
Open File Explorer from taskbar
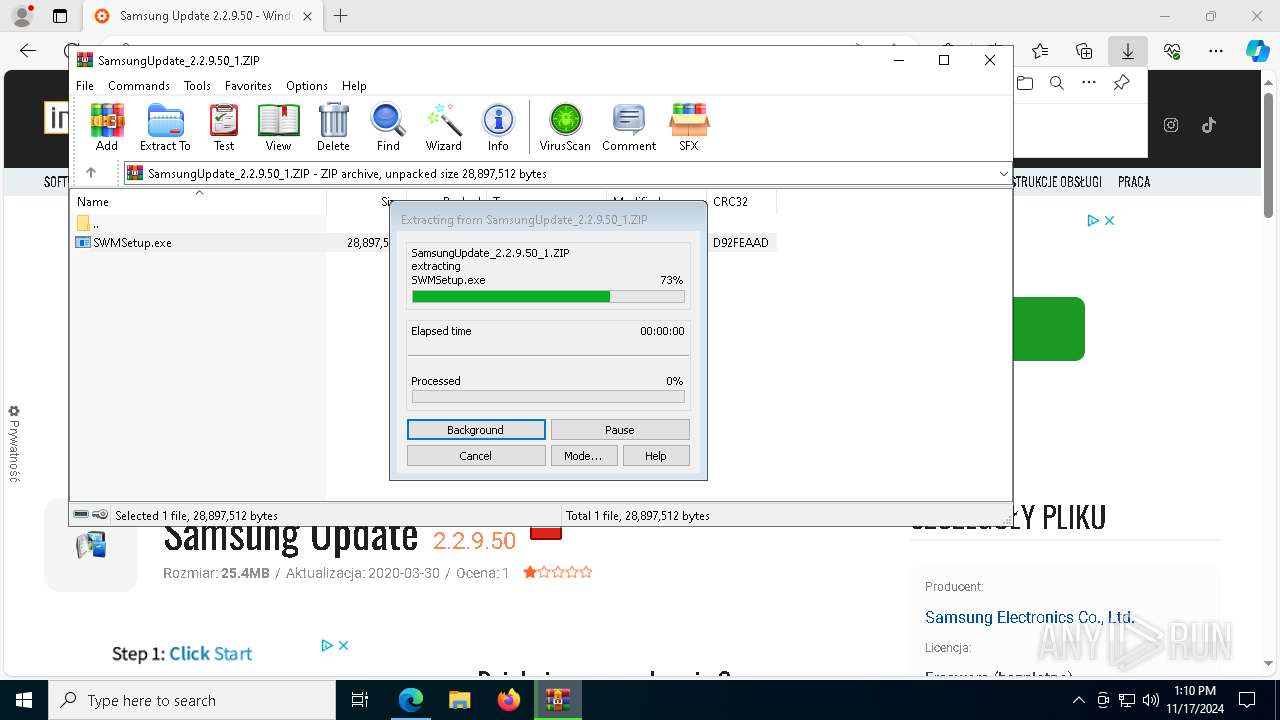[459, 700]
